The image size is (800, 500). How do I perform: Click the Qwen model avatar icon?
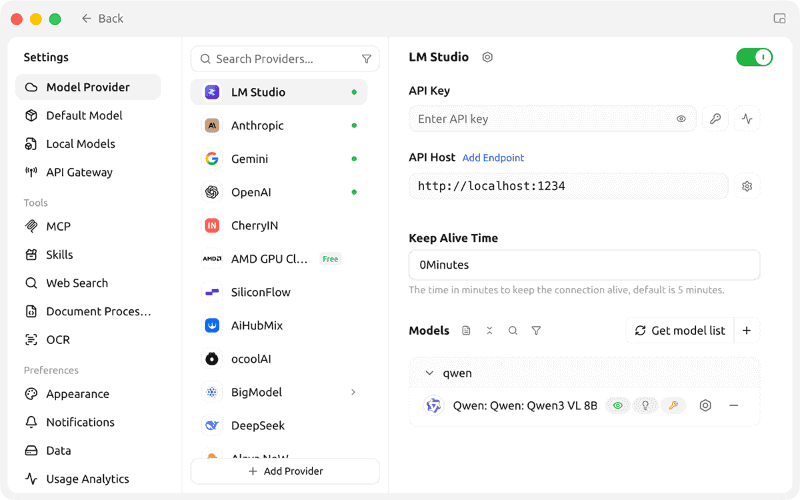pyautogui.click(x=434, y=406)
